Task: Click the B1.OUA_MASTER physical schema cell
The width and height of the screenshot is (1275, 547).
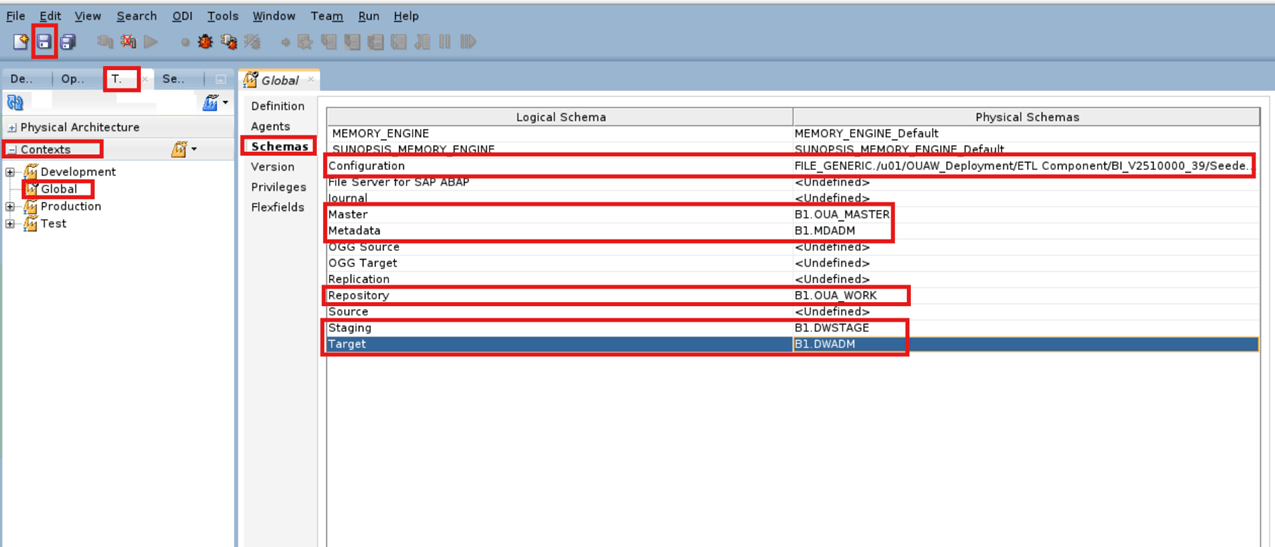Action: click(1026, 214)
